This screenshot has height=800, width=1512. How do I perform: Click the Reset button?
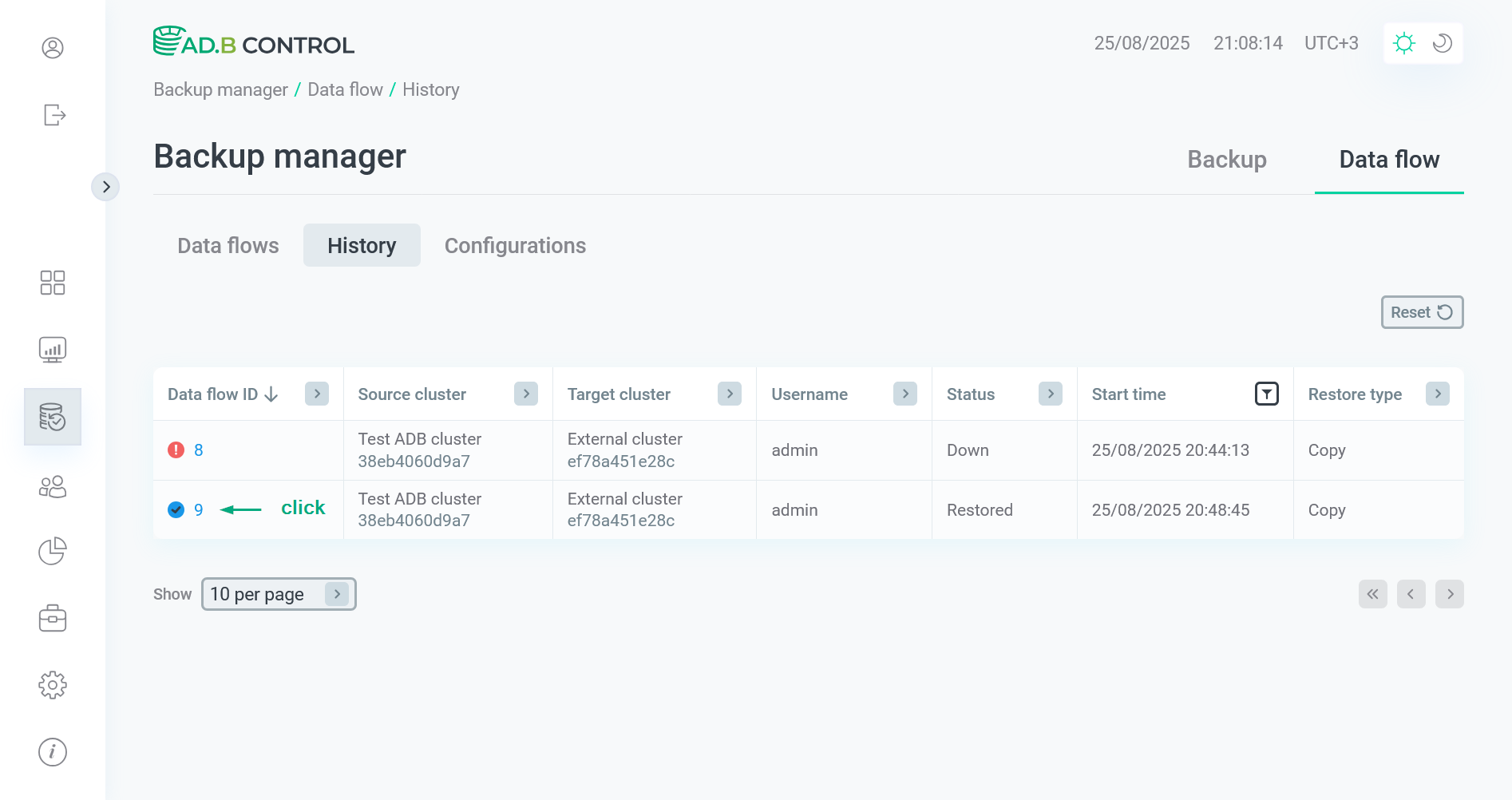coord(1422,311)
